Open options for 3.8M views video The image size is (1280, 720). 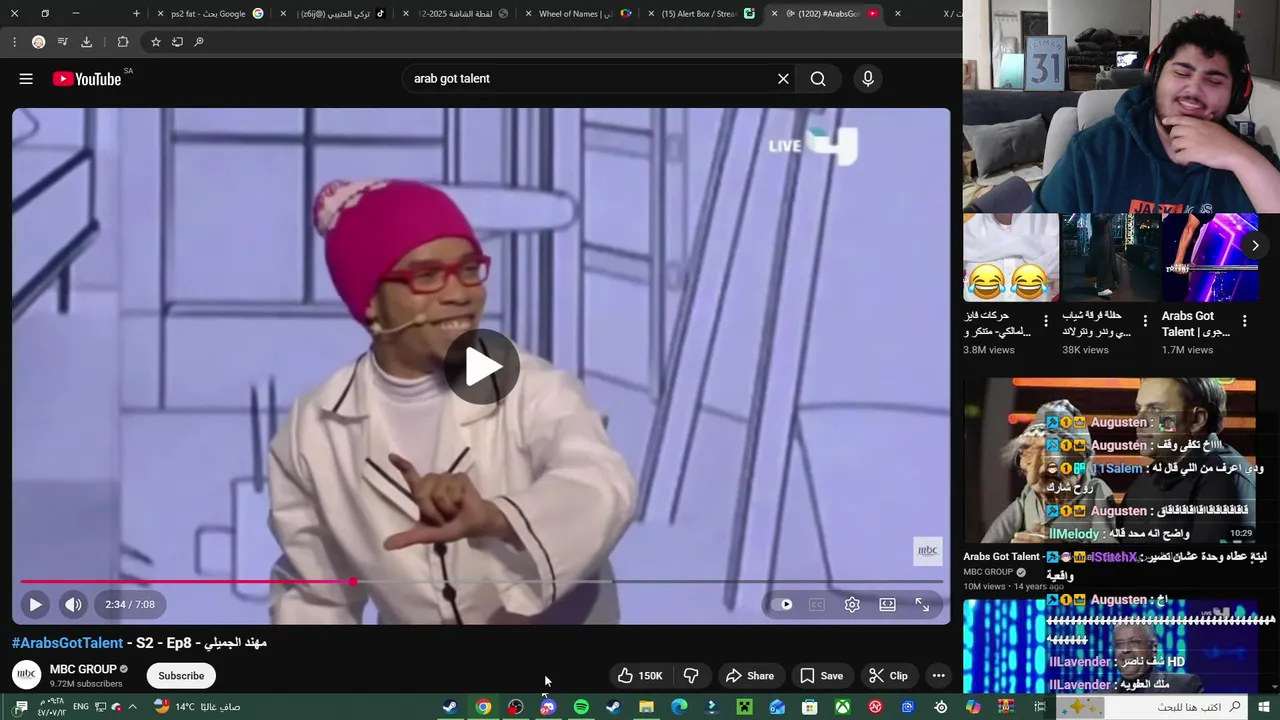(x=1046, y=321)
